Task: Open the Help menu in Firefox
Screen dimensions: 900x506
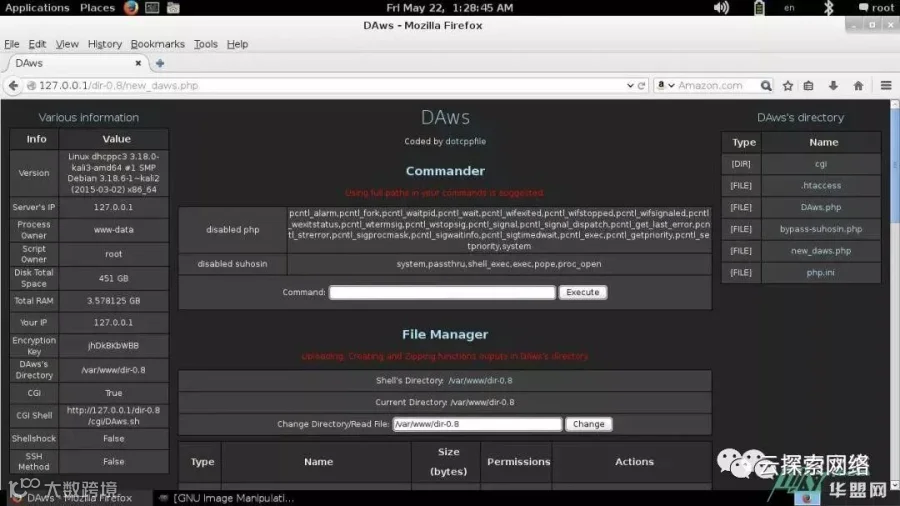Action: pyautogui.click(x=237, y=44)
